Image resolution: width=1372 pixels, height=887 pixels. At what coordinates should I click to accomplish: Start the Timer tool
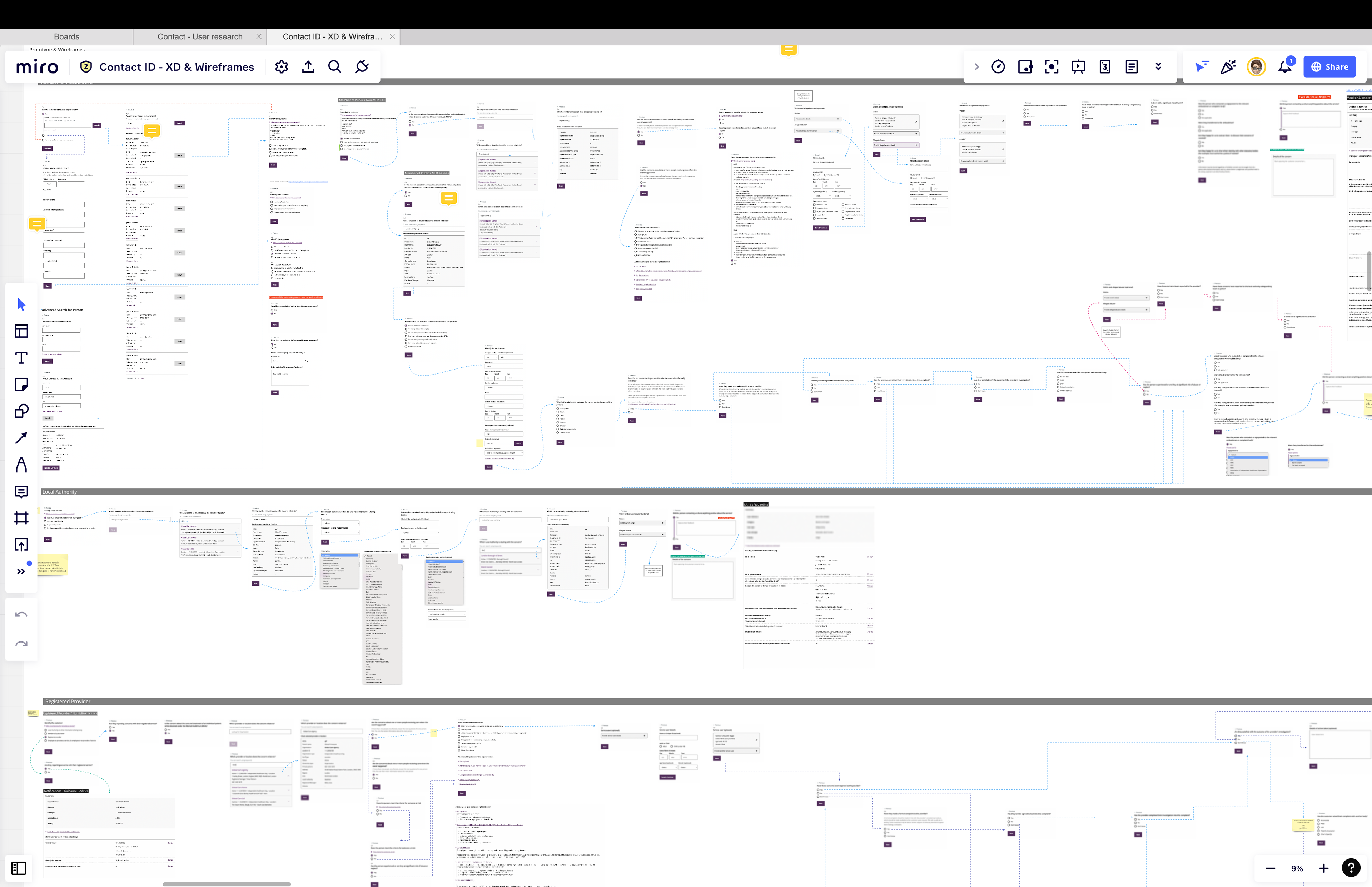tap(998, 67)
